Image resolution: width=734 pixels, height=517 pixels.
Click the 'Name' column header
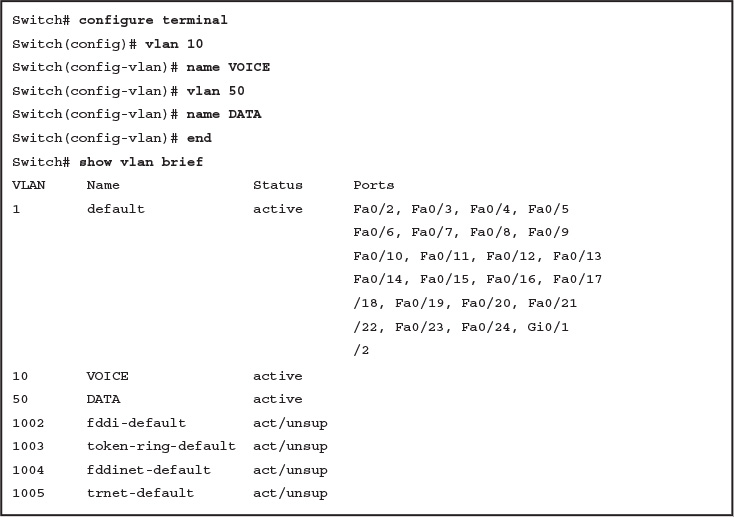[103, 185]
